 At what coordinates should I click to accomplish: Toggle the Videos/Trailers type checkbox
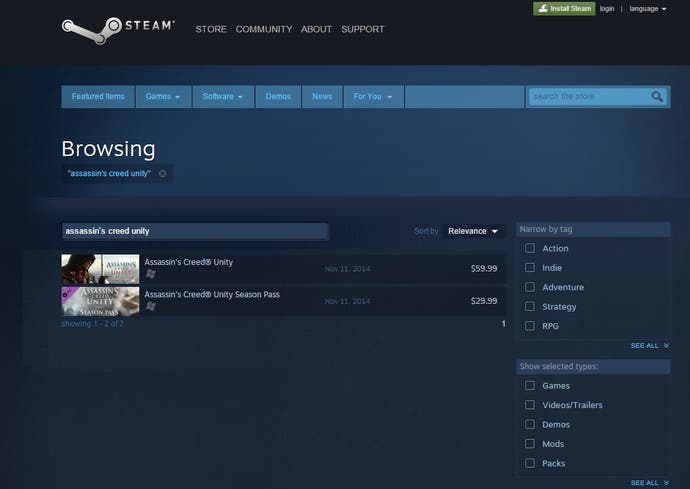coord(530,405)
